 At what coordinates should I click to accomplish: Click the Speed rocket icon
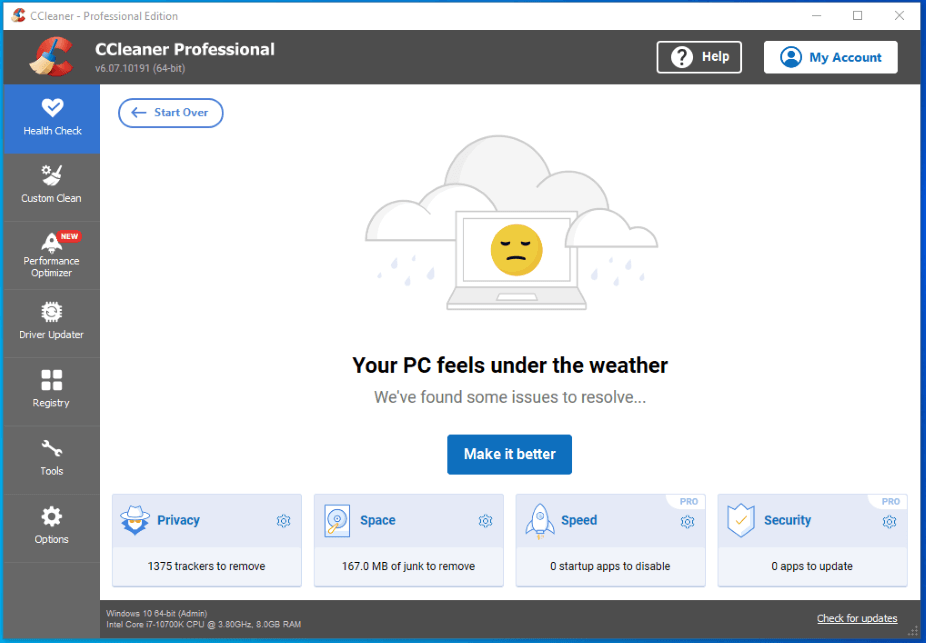539,521
